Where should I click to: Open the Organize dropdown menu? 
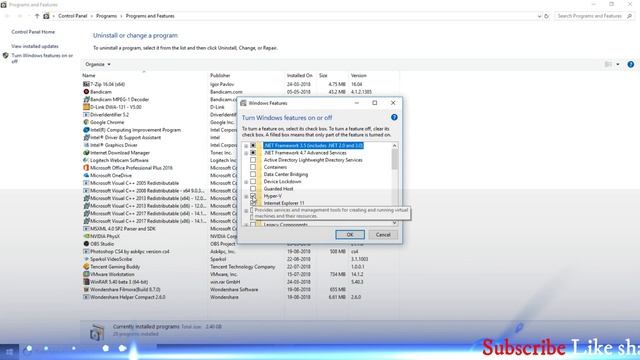(x=98, y=64)
